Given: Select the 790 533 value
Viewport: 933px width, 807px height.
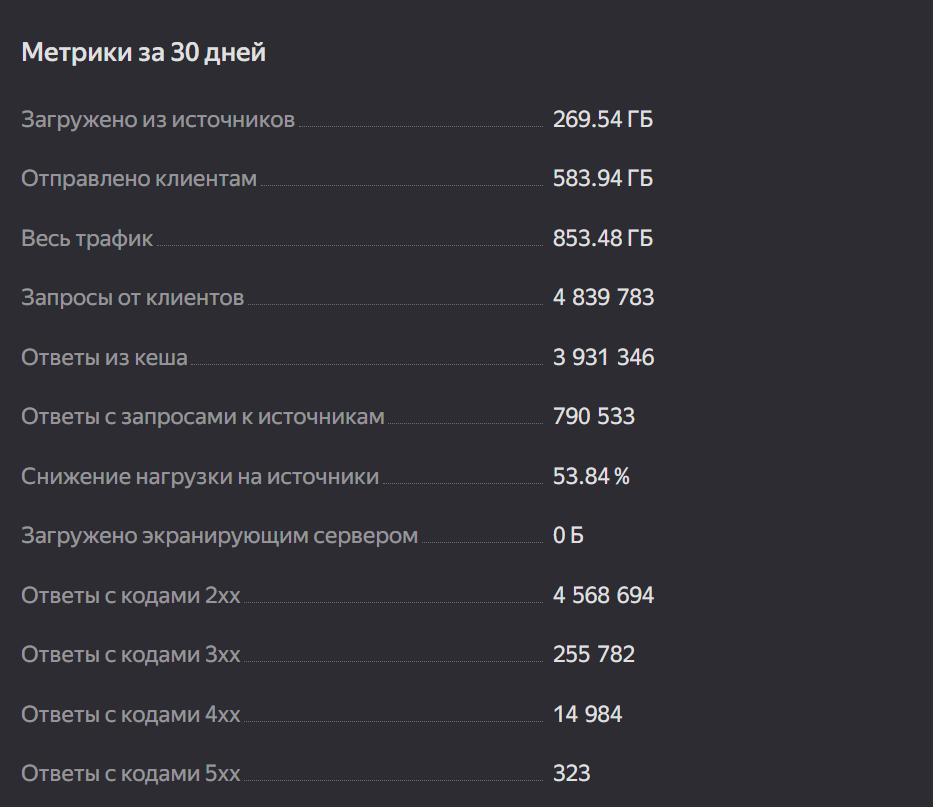Looking at the screenshot, I should (593, 417).
